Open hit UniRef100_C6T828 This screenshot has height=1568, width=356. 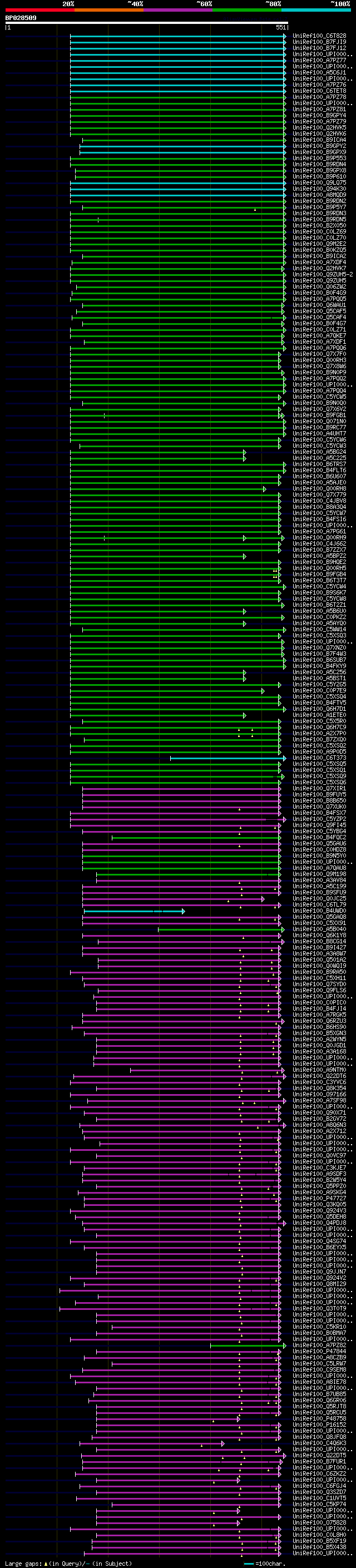pyautogui.click(x=319, y=37)
